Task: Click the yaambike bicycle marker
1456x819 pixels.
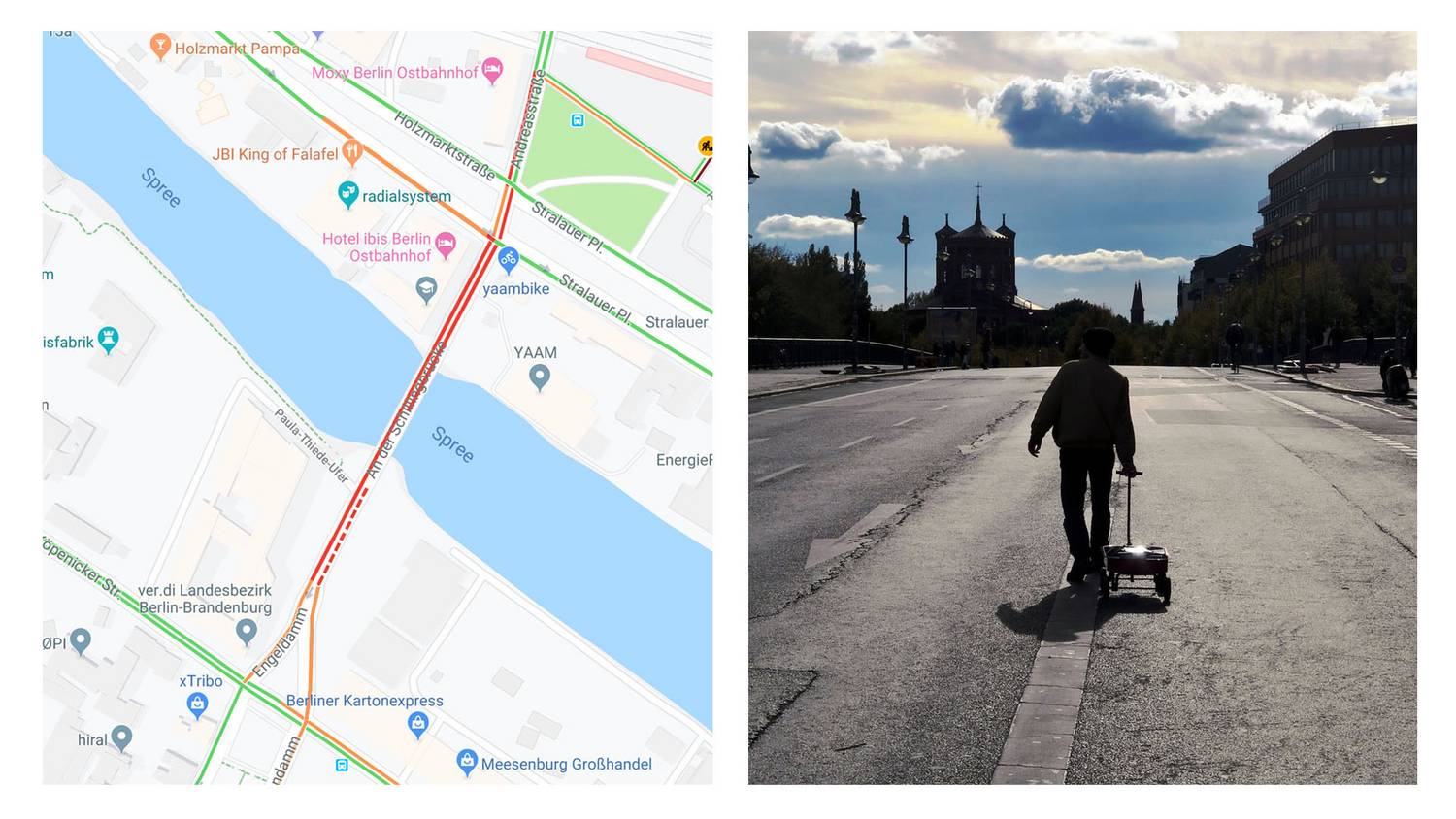Action: point(509,260)
